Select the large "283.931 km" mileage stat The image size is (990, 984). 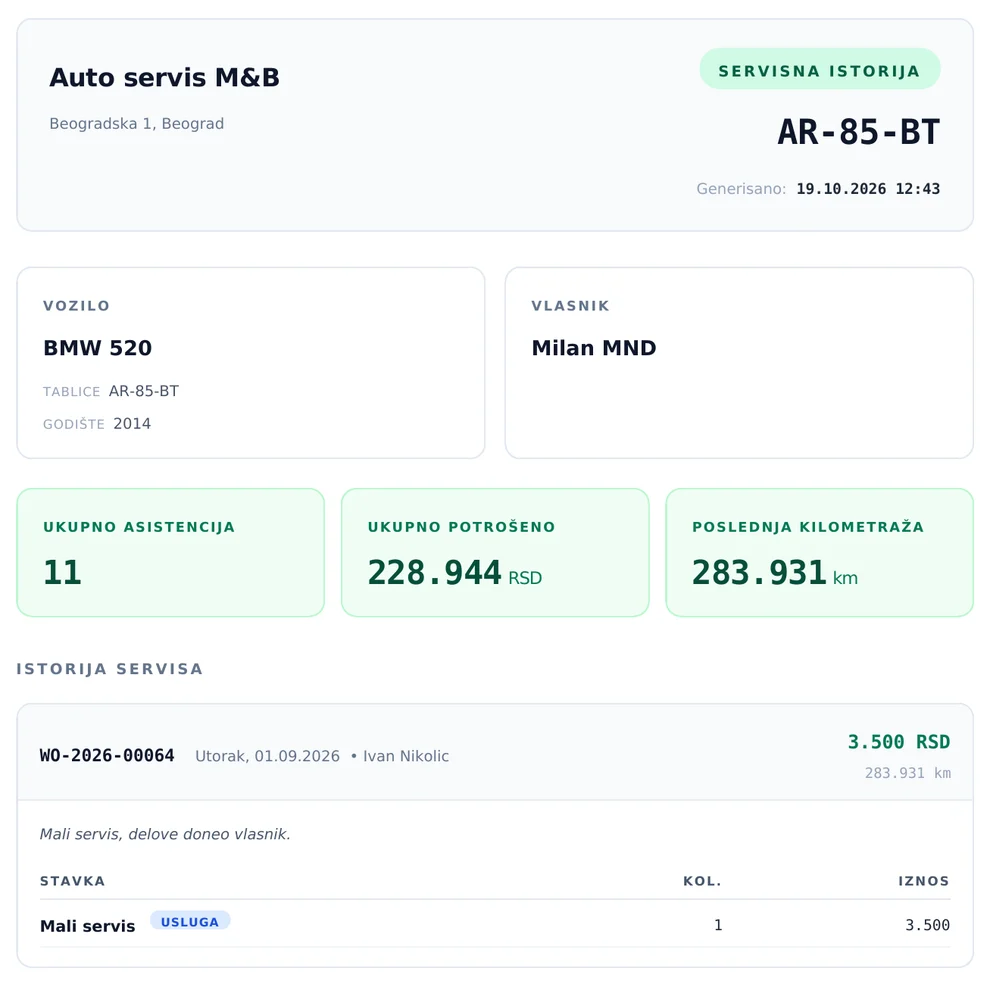point(775,573)
